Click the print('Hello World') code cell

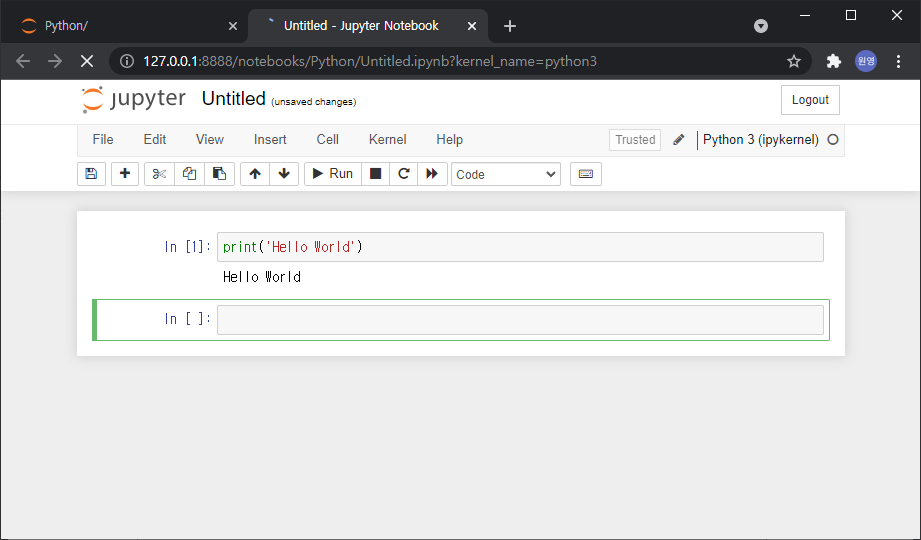(x=520, y=247)
